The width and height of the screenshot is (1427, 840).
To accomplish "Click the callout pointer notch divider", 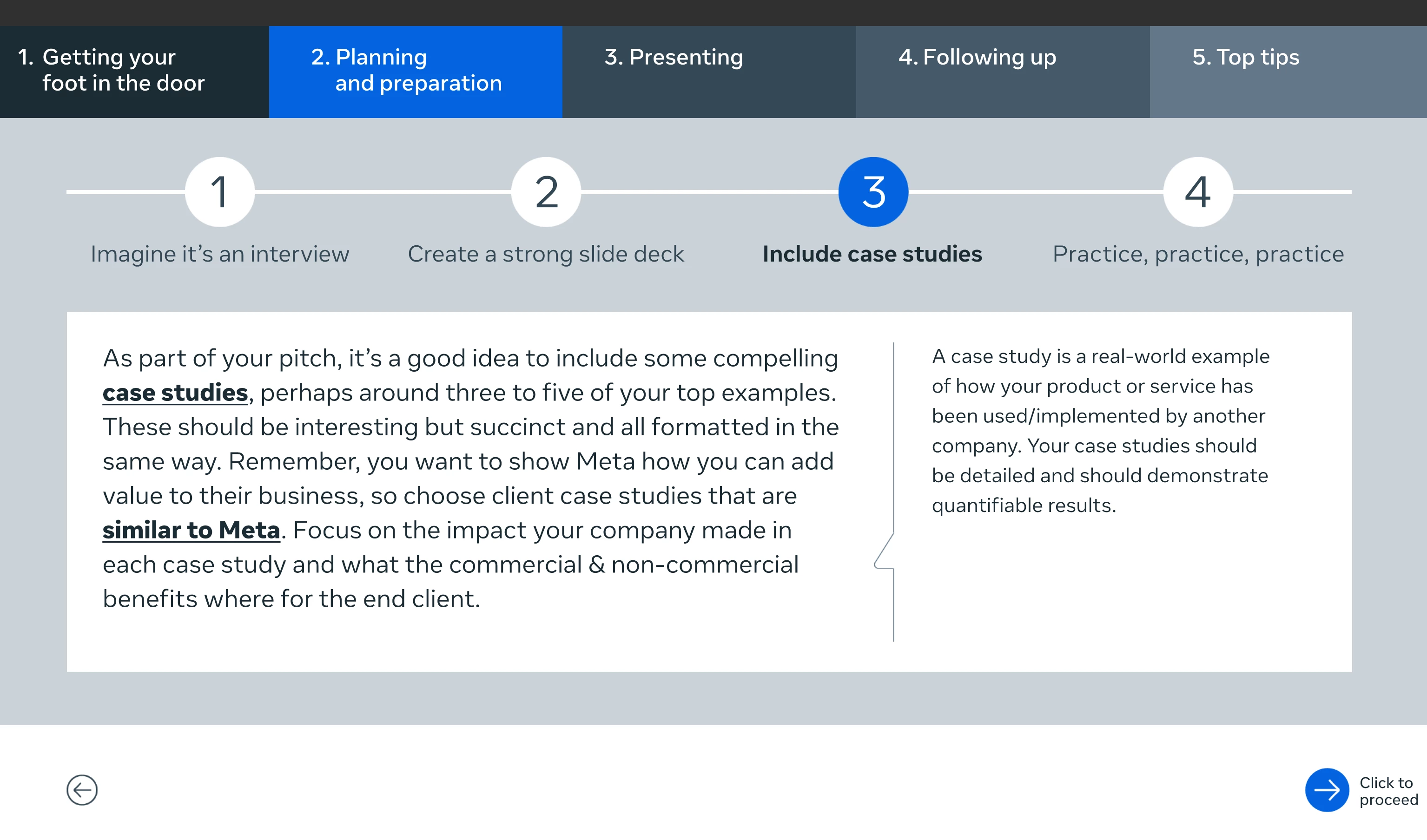I will [884, 551].
